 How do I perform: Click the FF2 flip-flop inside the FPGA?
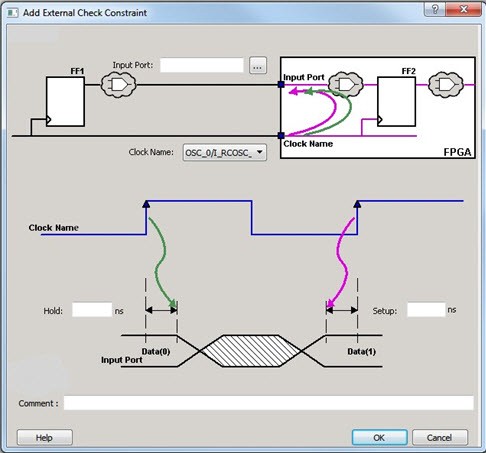(396, 102)
